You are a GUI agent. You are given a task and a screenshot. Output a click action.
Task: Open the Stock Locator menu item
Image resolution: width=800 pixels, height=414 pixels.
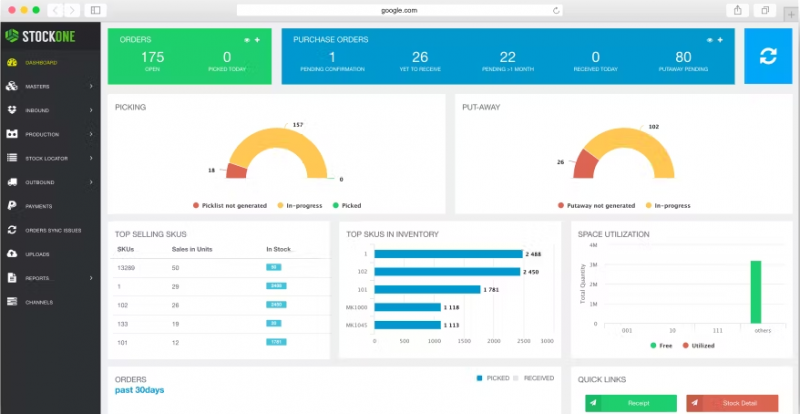tap(46, 158)
